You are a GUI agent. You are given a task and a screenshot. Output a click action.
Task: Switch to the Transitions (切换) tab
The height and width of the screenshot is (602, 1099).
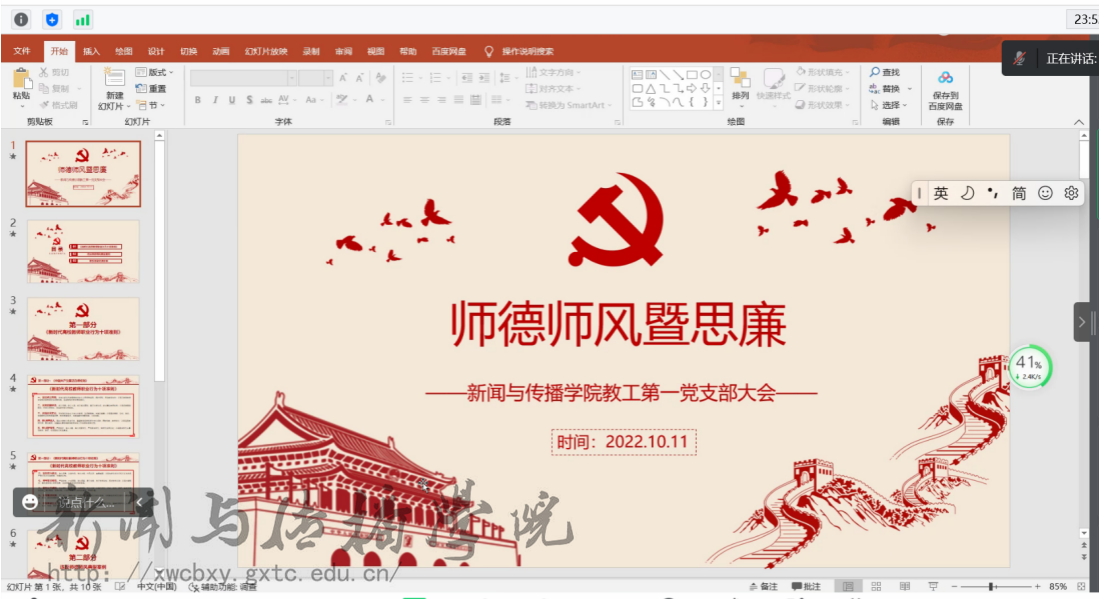pos(189,51)
